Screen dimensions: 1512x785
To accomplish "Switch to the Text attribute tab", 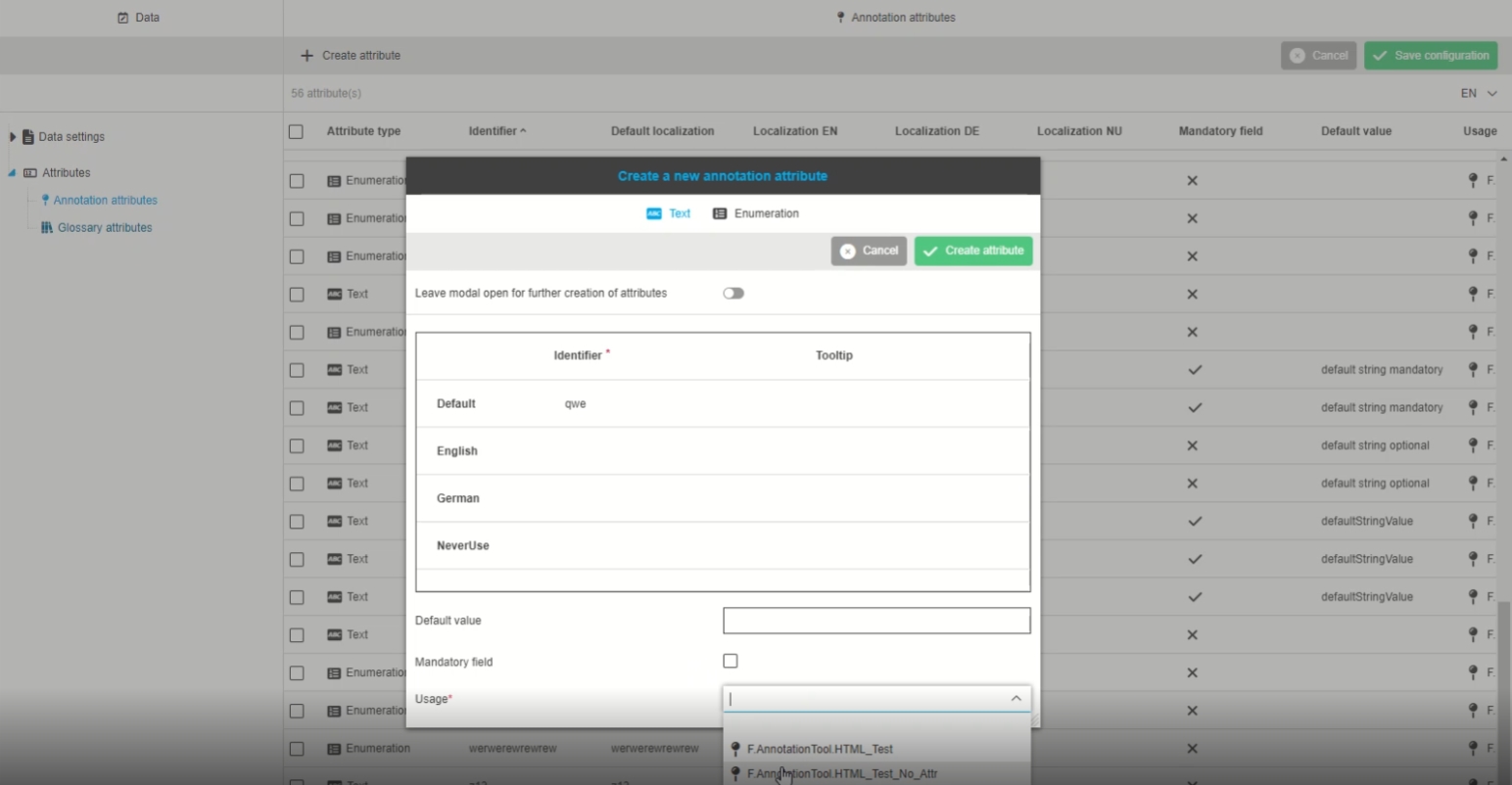I will 669,213.
